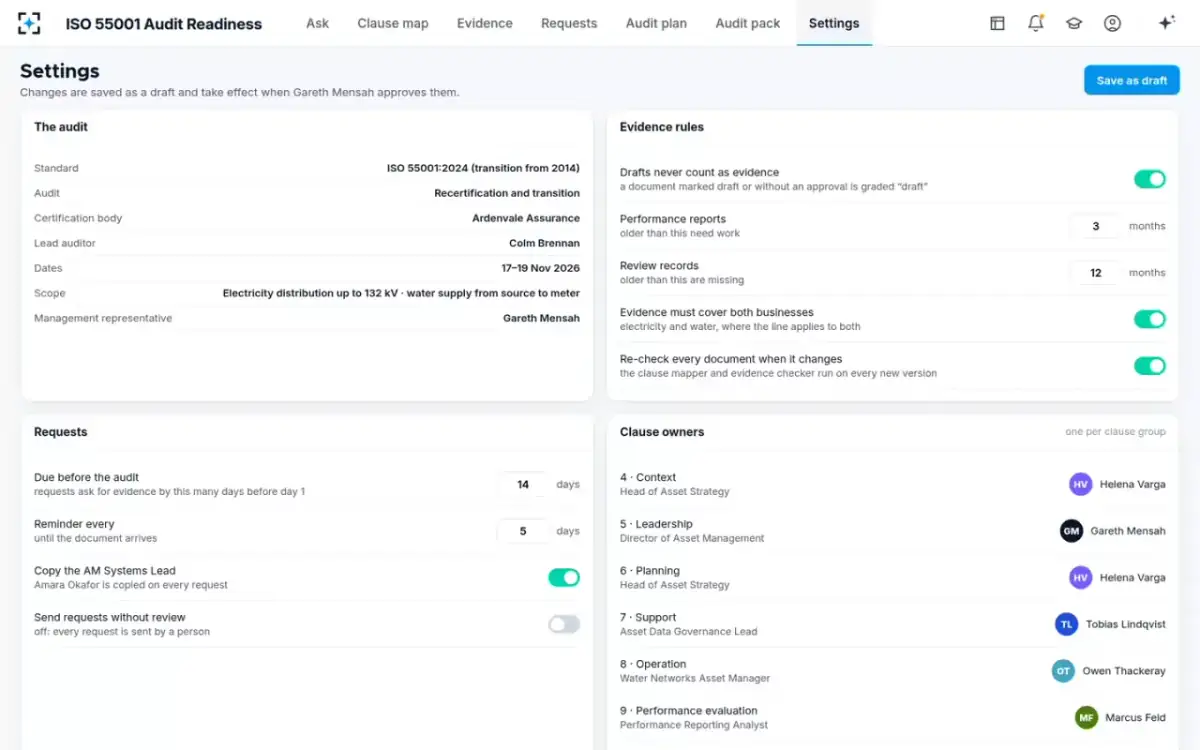1200x750 pixels.
Task: Open the Evidence tab
Action: point(485,23)
